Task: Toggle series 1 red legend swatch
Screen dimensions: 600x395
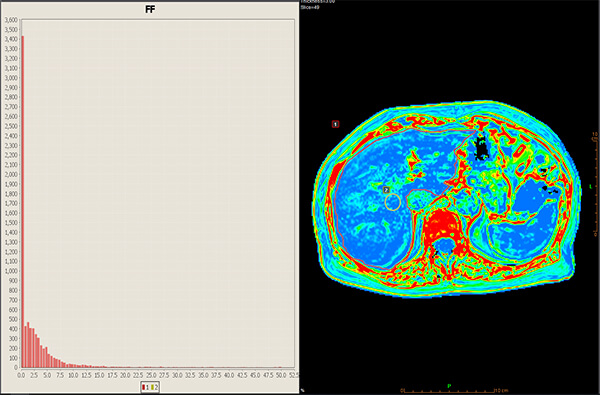Action: (143, 387)
